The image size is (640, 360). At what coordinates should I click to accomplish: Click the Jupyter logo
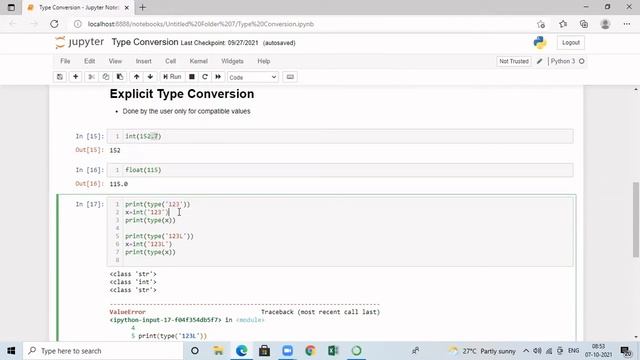click(80, 42)
